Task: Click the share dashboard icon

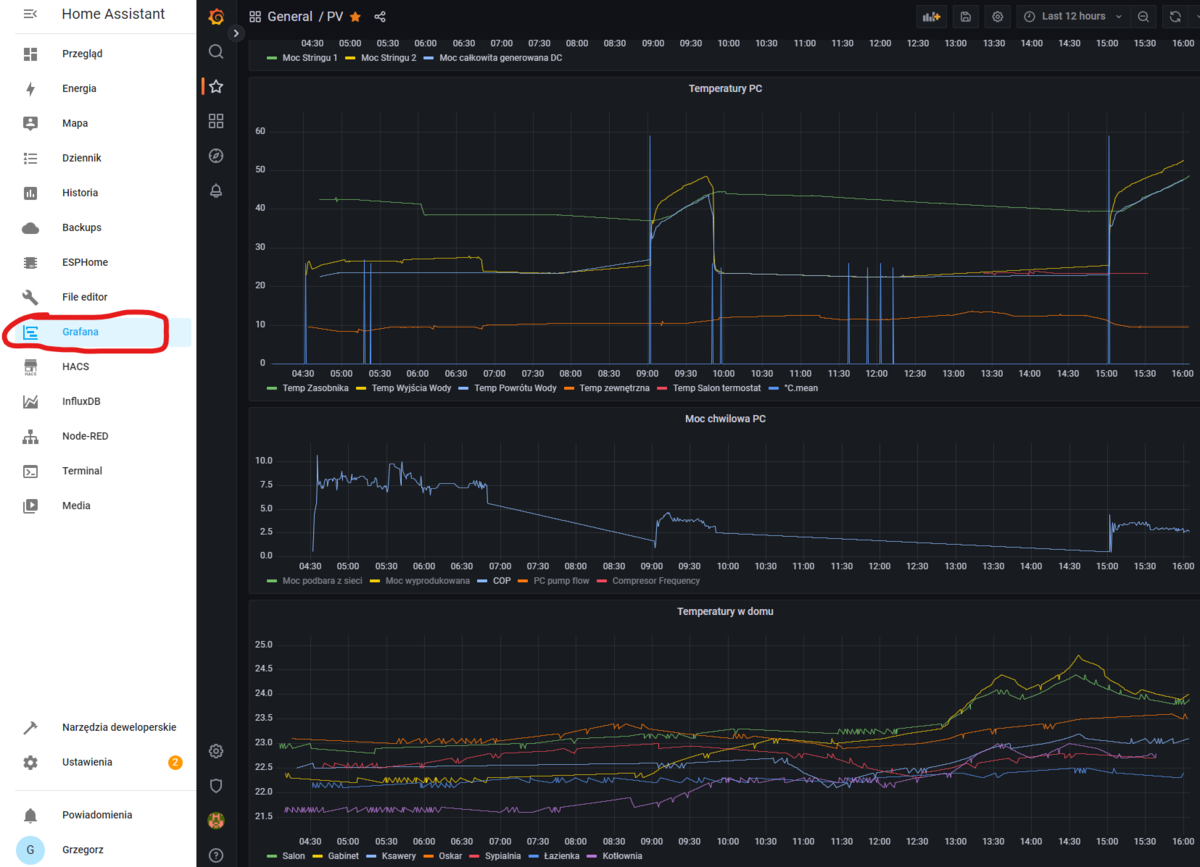Action: tap(380, 17)
